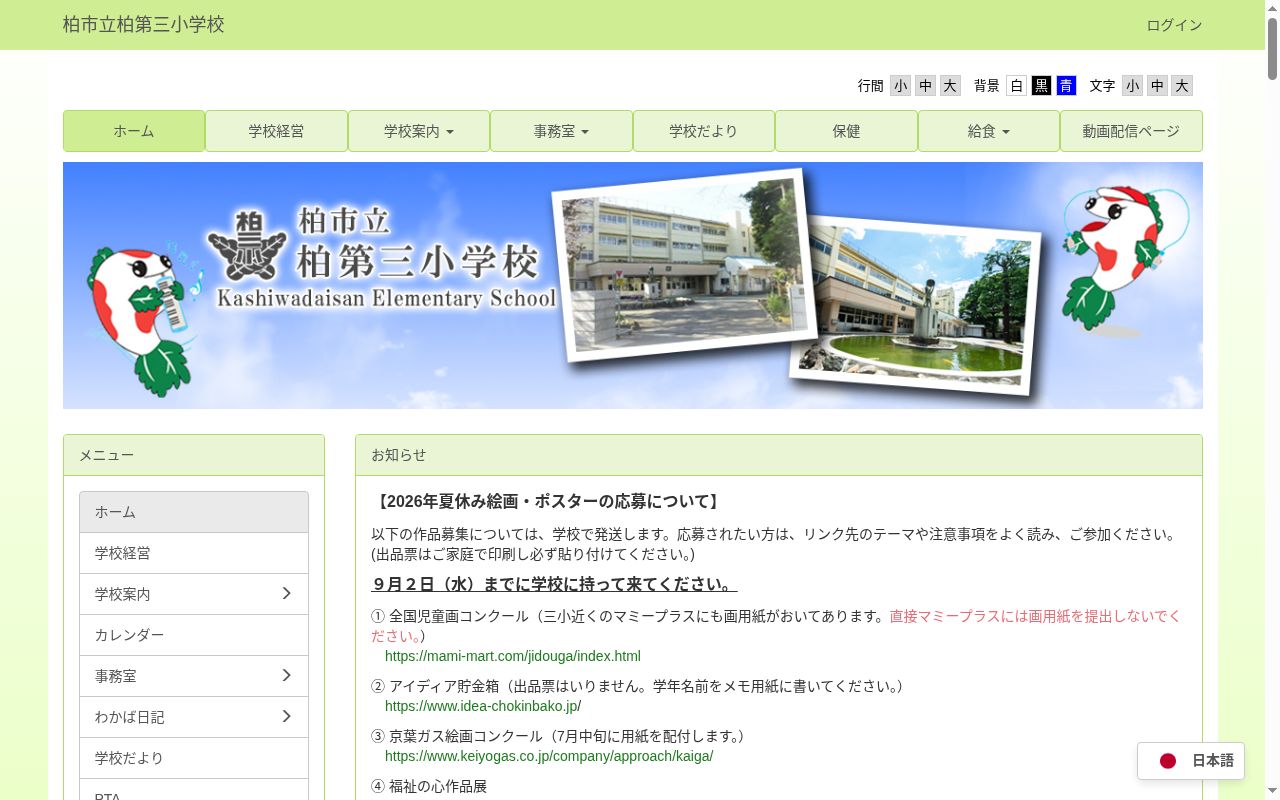Open 学校だより in the side menu
The image size is (1280, 800).
[x=194, y=758]
